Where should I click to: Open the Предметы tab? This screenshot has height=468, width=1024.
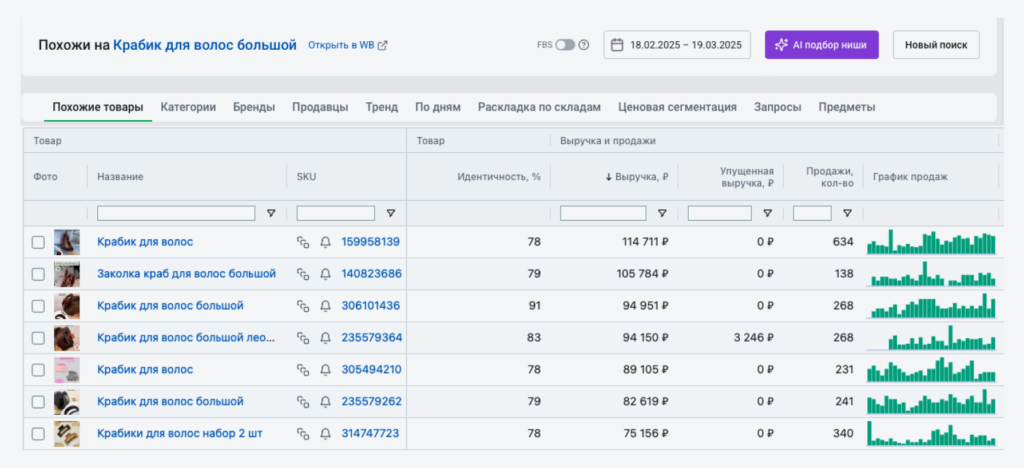point(847,107)
